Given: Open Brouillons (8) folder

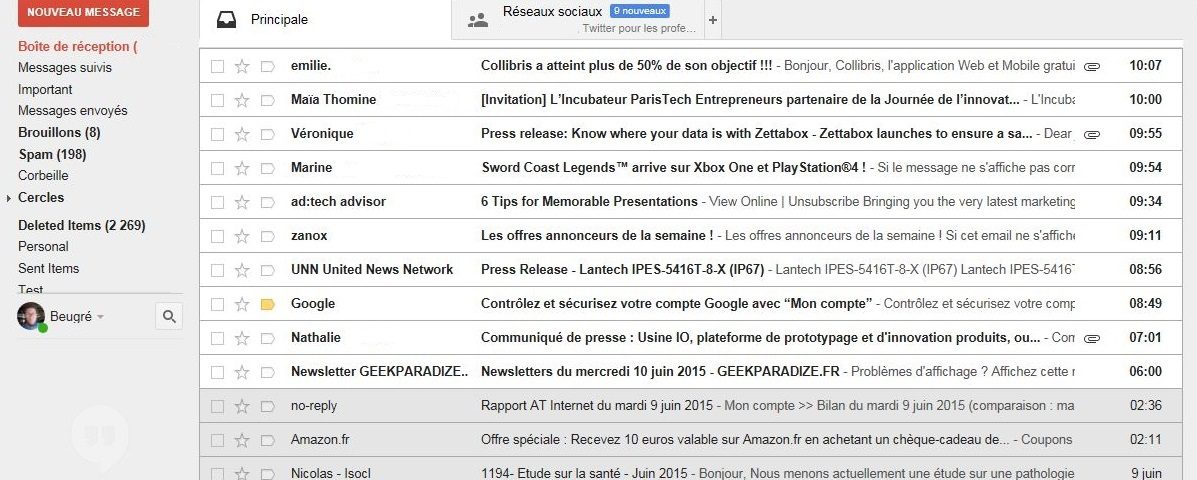Looking at the screenshot, I should point(60,132).
